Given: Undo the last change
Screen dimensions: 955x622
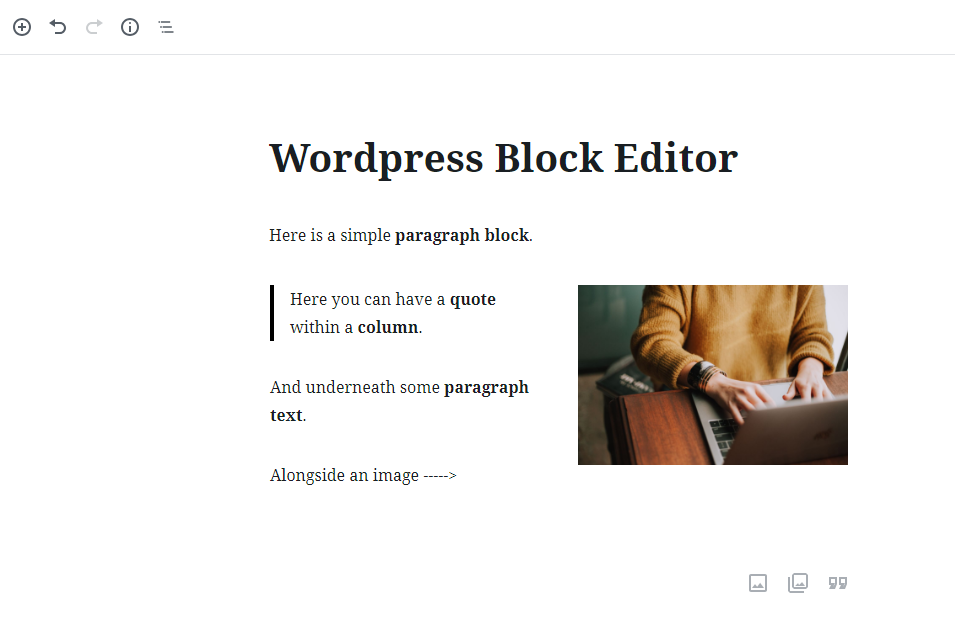Looking at the screenshot, I should (x=58, y=27).
